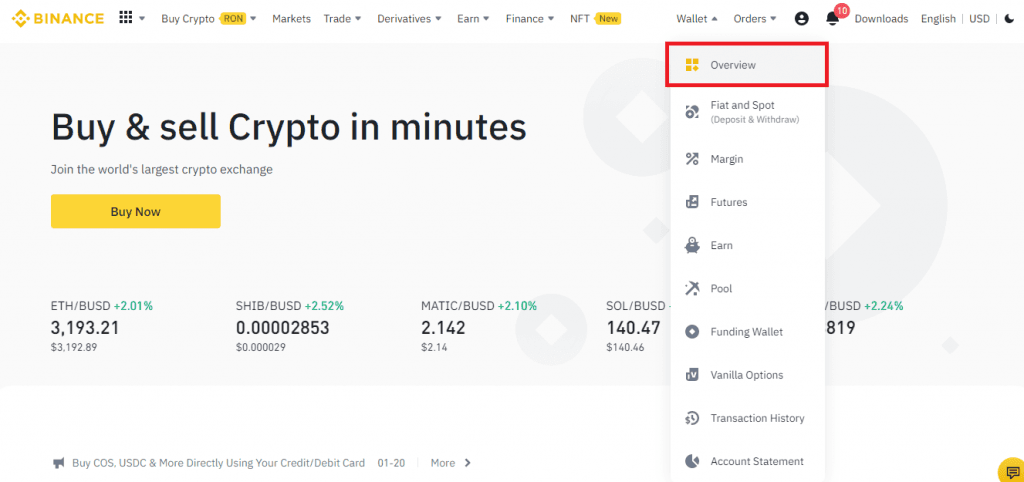
Task: Click the Pool pickaxe icon
Action: click(692, 288)
